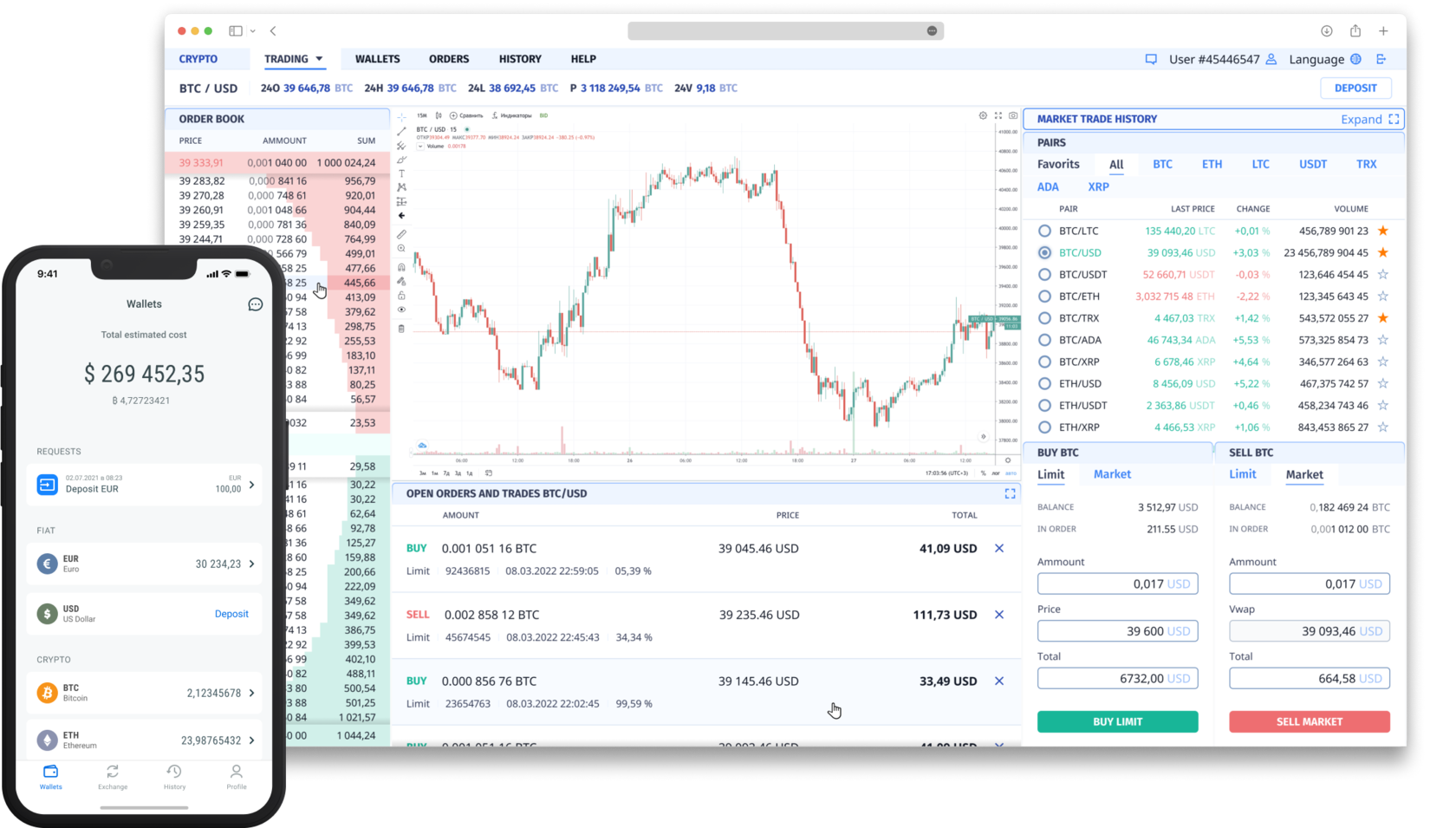
Task: Tap the Exchange icon in phone bottom bar
Action: [x=113, y=776]
